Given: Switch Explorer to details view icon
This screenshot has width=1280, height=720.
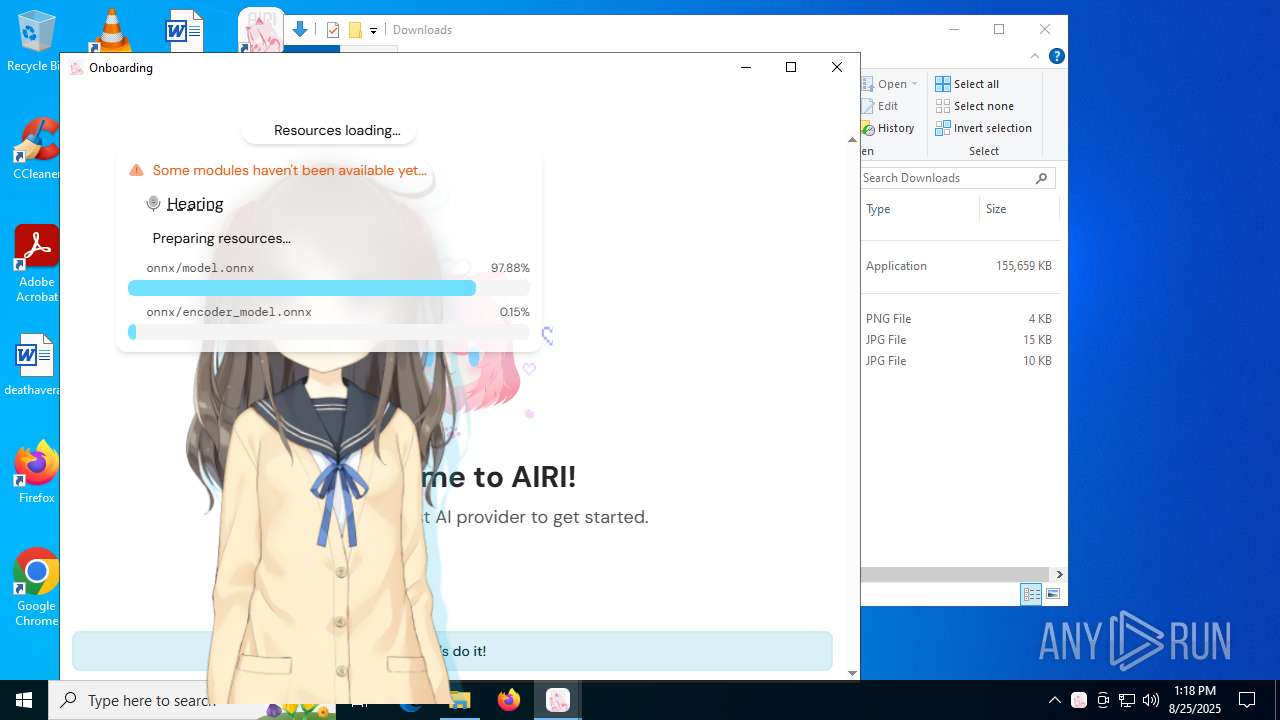Looking at the screenshot, I should coord(1031,594).
